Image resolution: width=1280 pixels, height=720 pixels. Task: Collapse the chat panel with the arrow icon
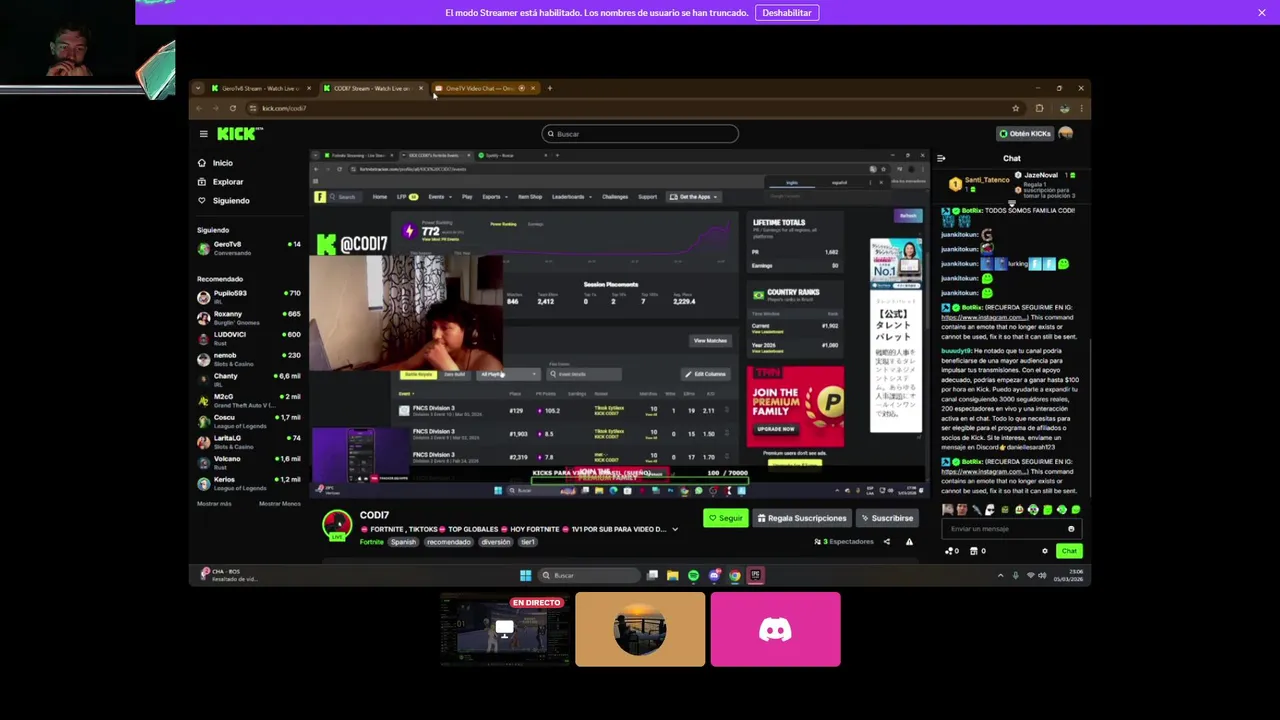click(x=941, y=158)
